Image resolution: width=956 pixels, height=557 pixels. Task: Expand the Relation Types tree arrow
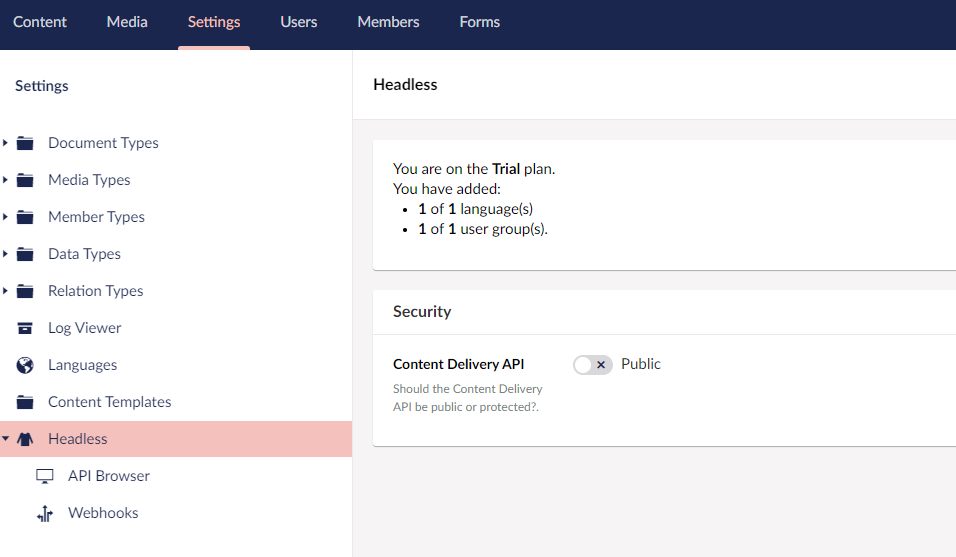(x=6, y=291)
